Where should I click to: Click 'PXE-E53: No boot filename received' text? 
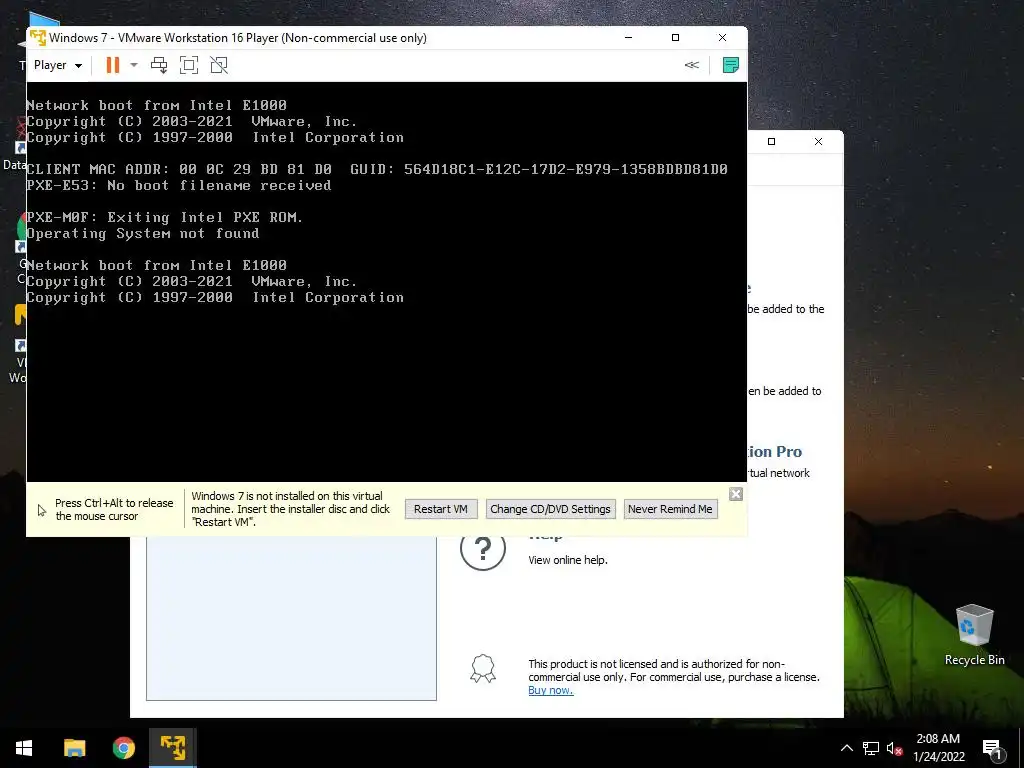178,185
